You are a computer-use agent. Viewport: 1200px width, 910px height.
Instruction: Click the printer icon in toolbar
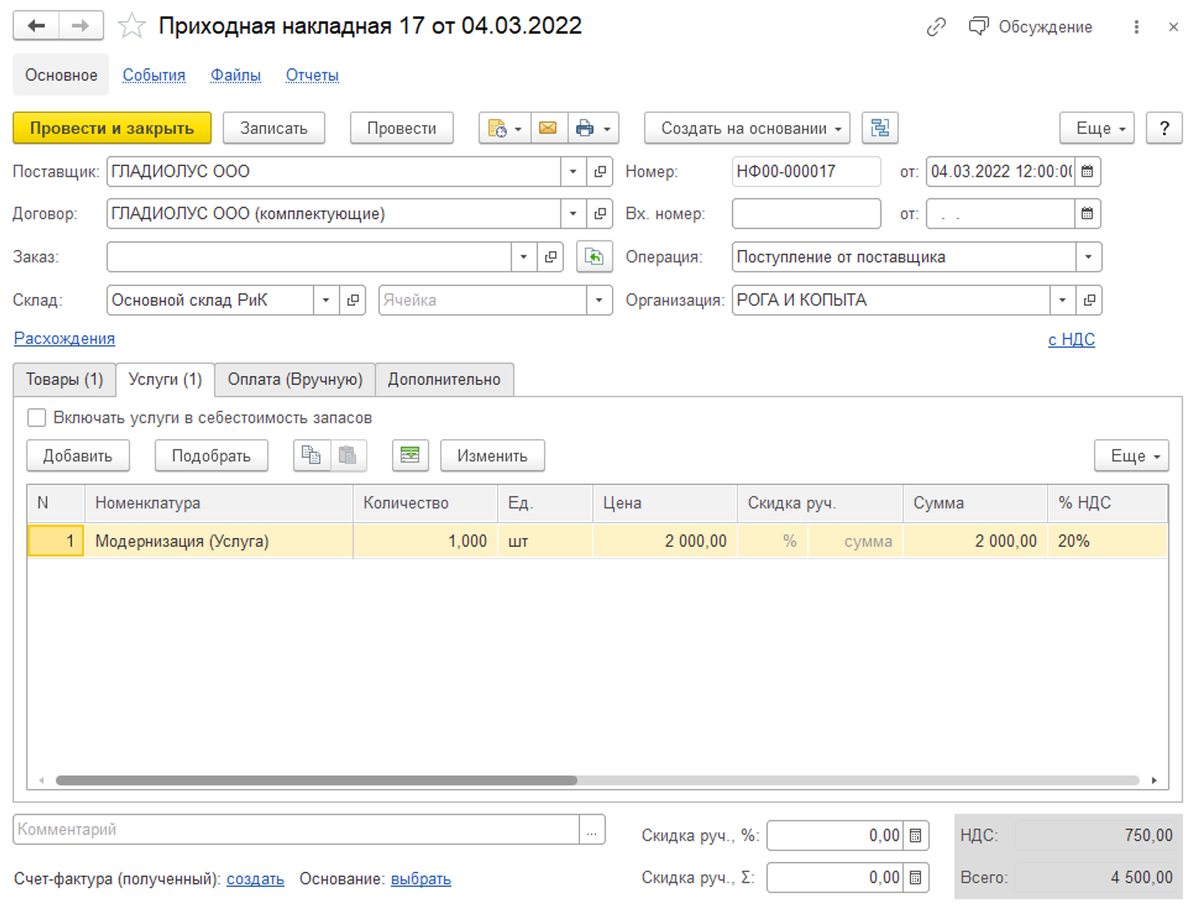pyautogui.click(x=585, y=128)
